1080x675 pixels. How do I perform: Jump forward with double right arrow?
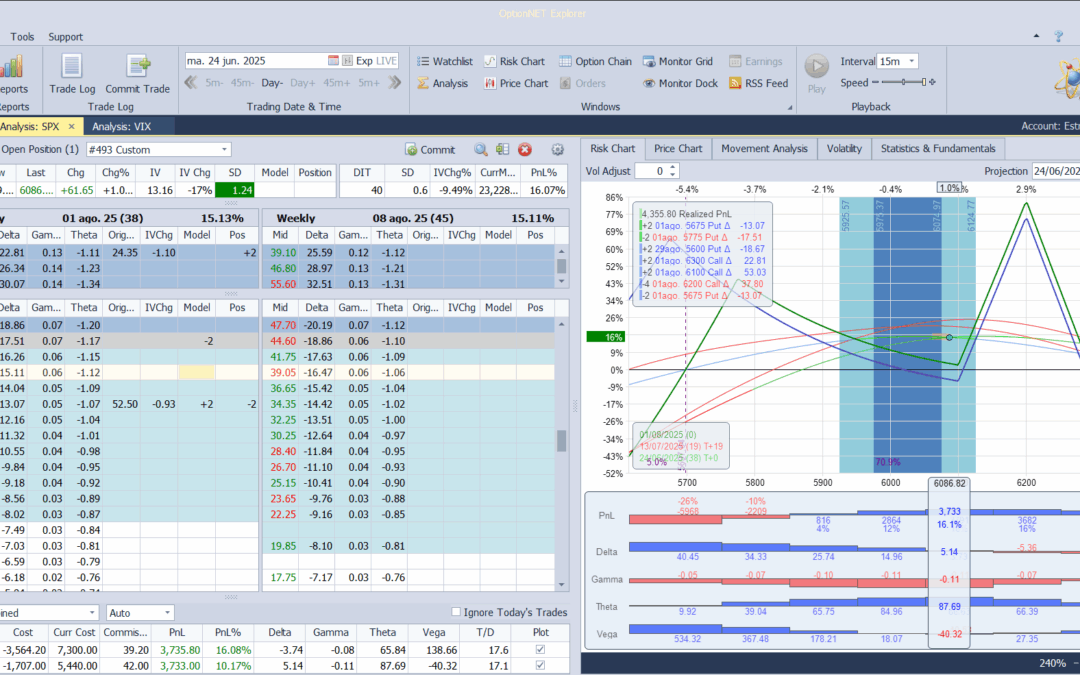(395, 83)
